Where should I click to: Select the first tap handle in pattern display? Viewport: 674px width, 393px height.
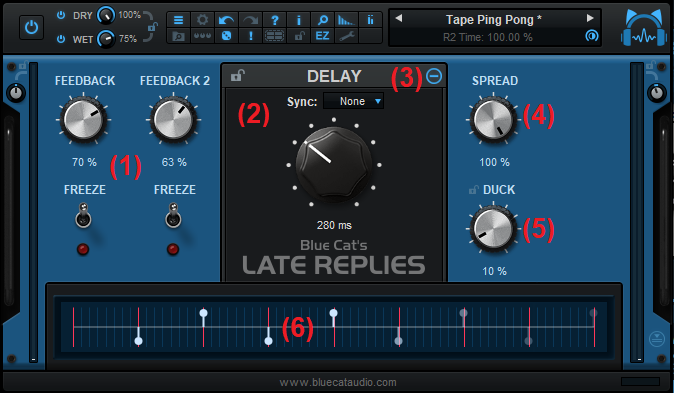[138, 341]
